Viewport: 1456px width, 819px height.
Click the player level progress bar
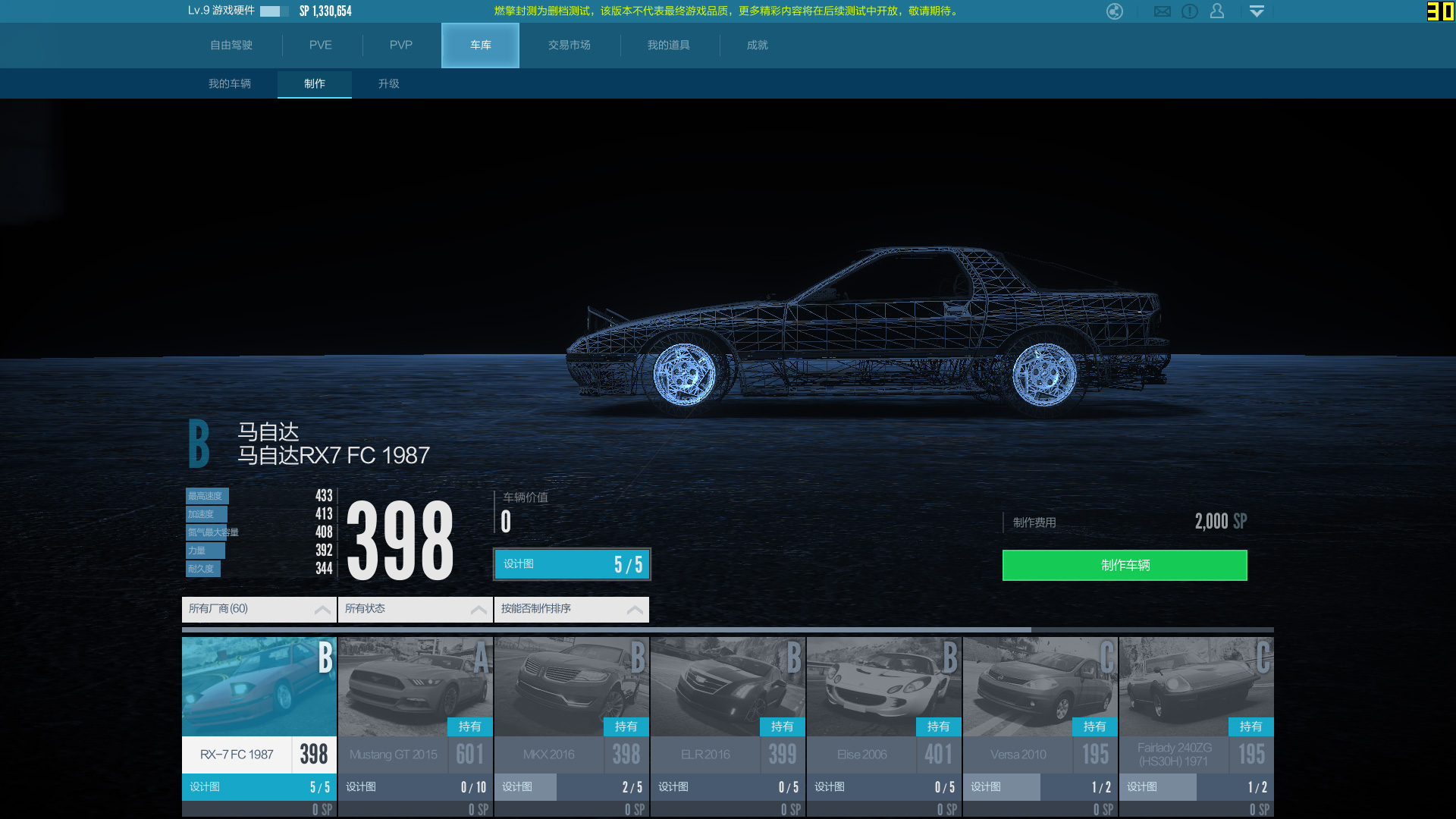(x=274, y=11)
